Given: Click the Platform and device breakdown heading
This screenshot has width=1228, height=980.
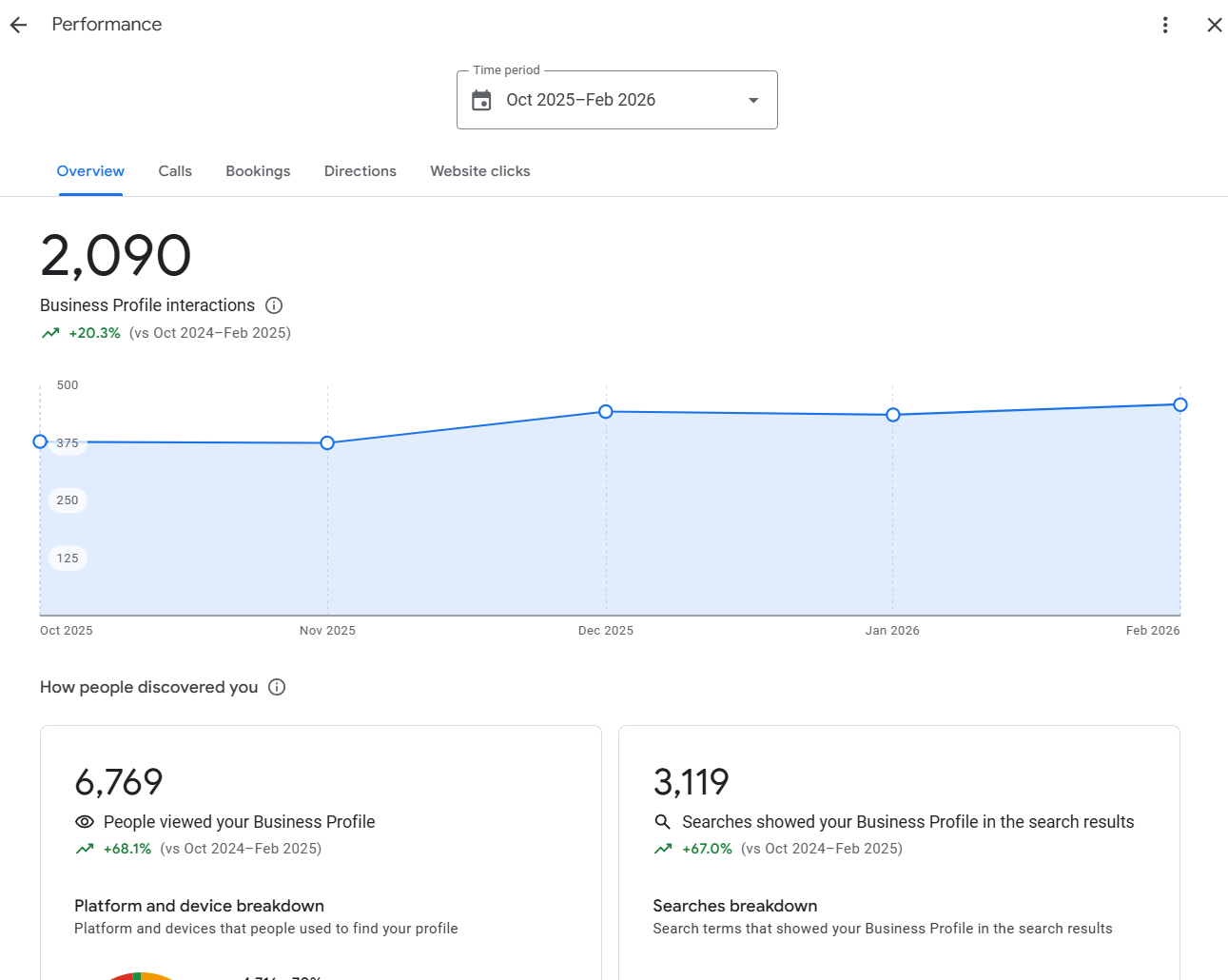Looking at the screenshot, I should pos(200,906).
